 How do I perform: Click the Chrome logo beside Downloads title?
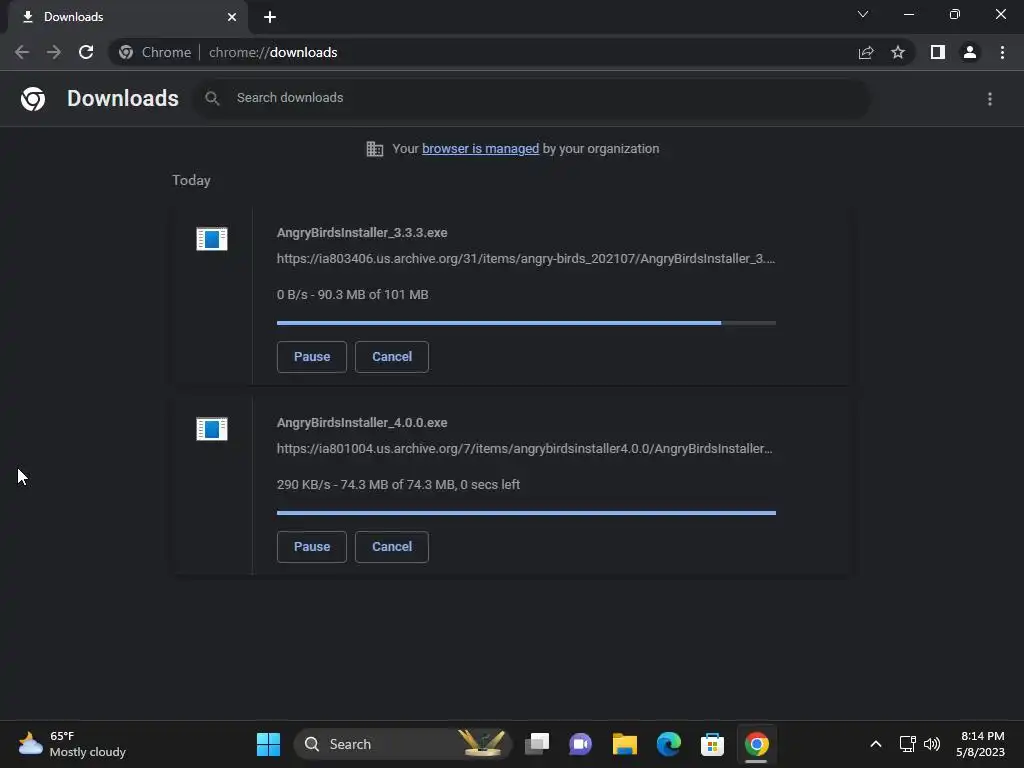tap(33, 99)
